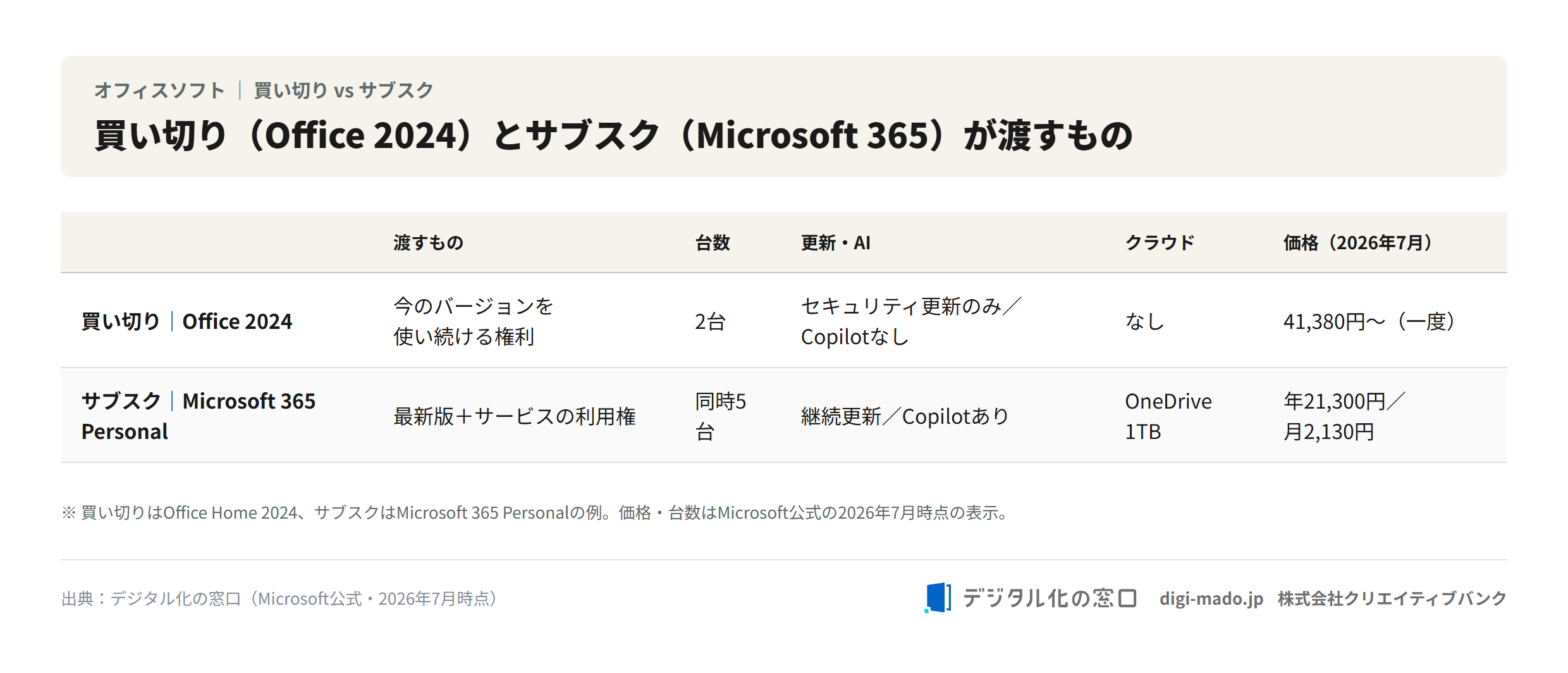Viewport: 1568px width, 673px height.
Task: Click the 41,380円〜（一度）price cell
Action: pos(1369,321)
